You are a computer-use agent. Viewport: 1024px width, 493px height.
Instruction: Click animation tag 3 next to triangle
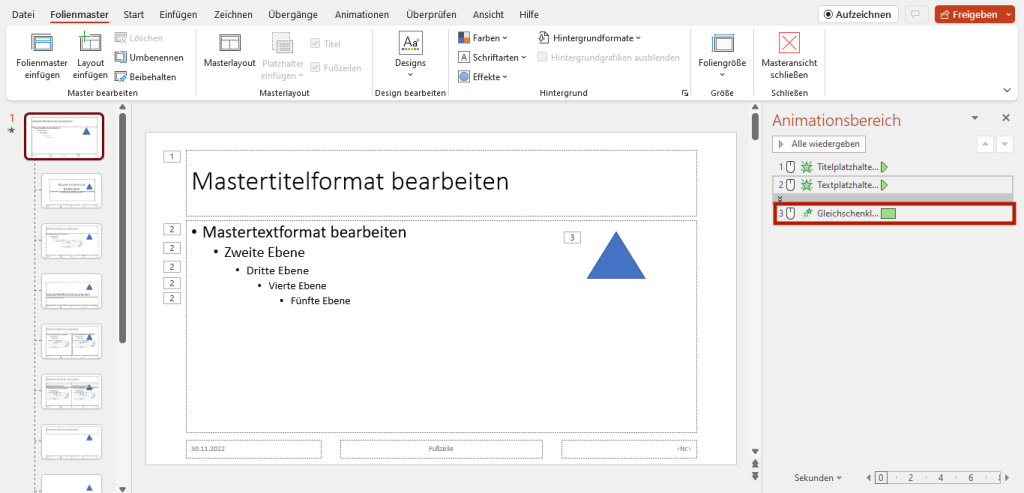click(571, 238)
